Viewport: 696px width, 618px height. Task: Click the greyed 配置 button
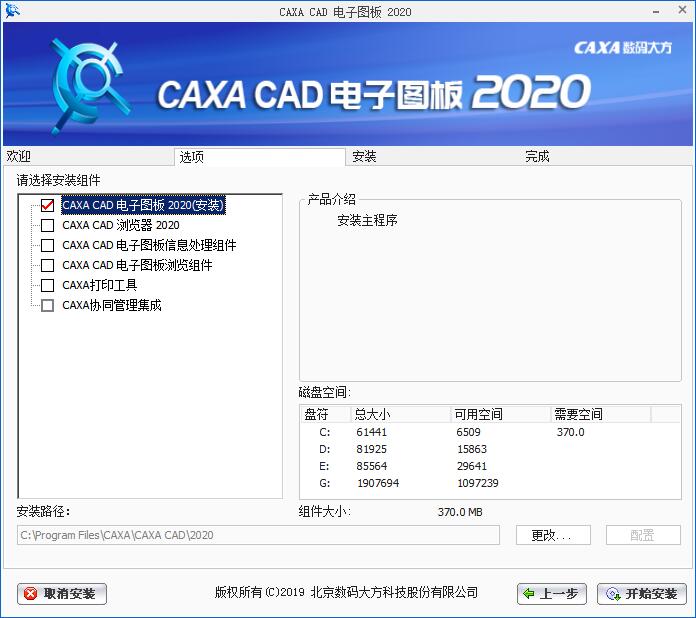643,535
